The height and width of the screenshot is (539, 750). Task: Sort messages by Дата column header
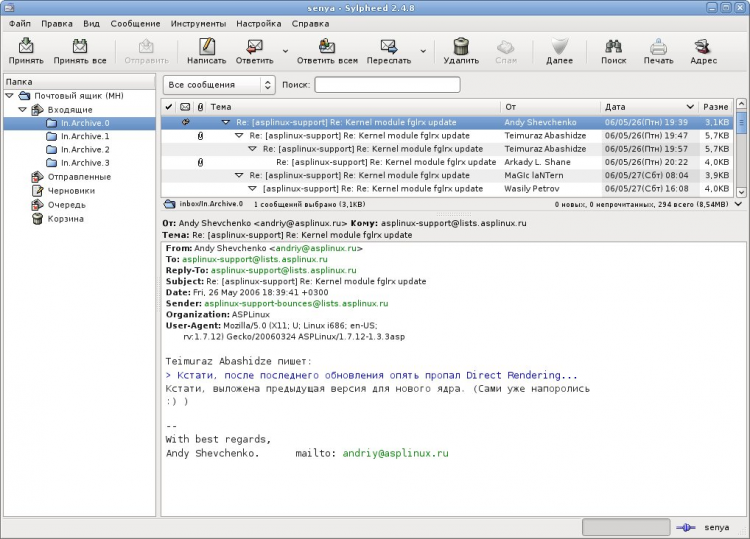tap(648, 106)
